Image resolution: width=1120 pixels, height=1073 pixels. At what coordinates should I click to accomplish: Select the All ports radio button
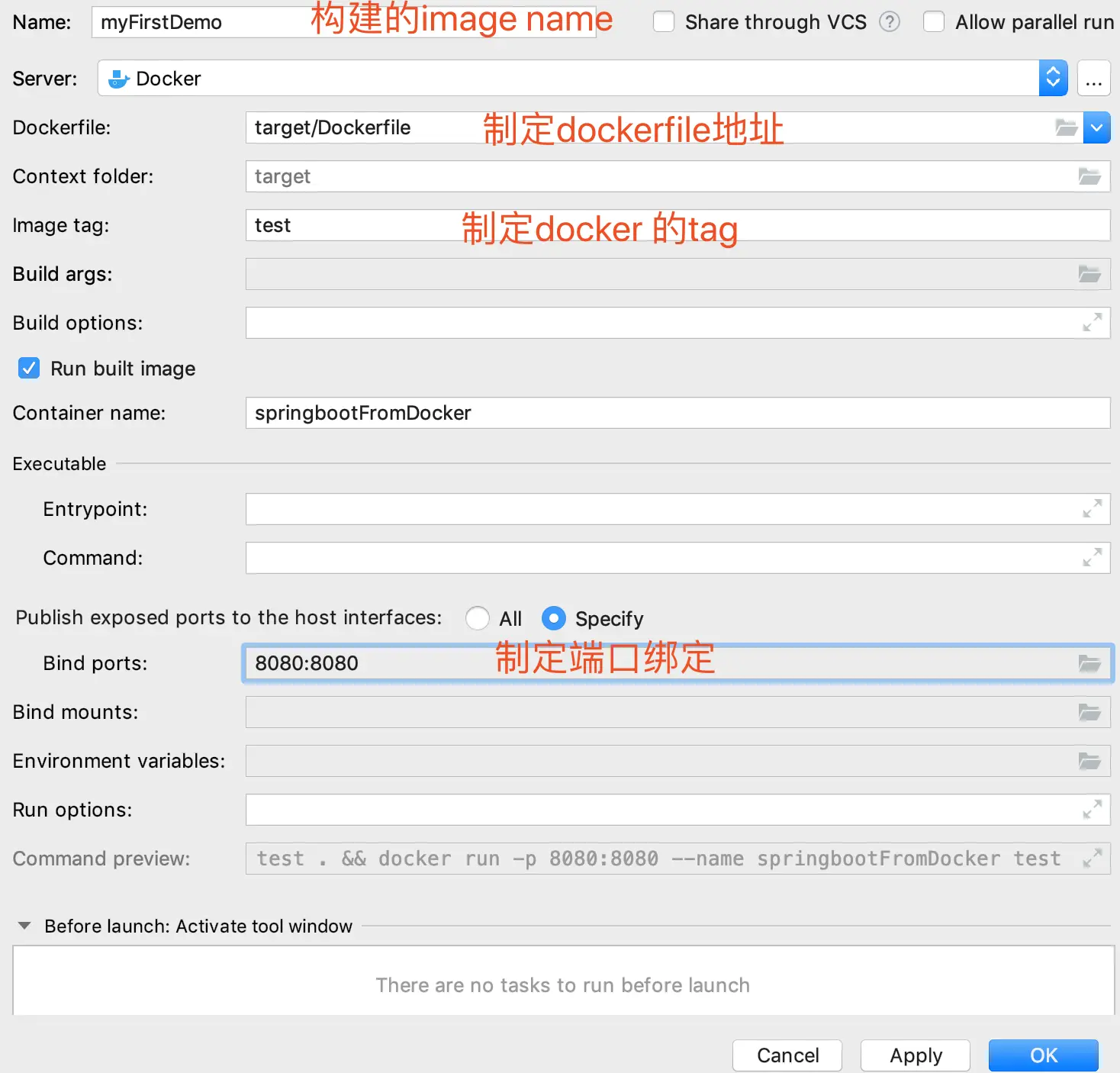(x=478, y=618)
